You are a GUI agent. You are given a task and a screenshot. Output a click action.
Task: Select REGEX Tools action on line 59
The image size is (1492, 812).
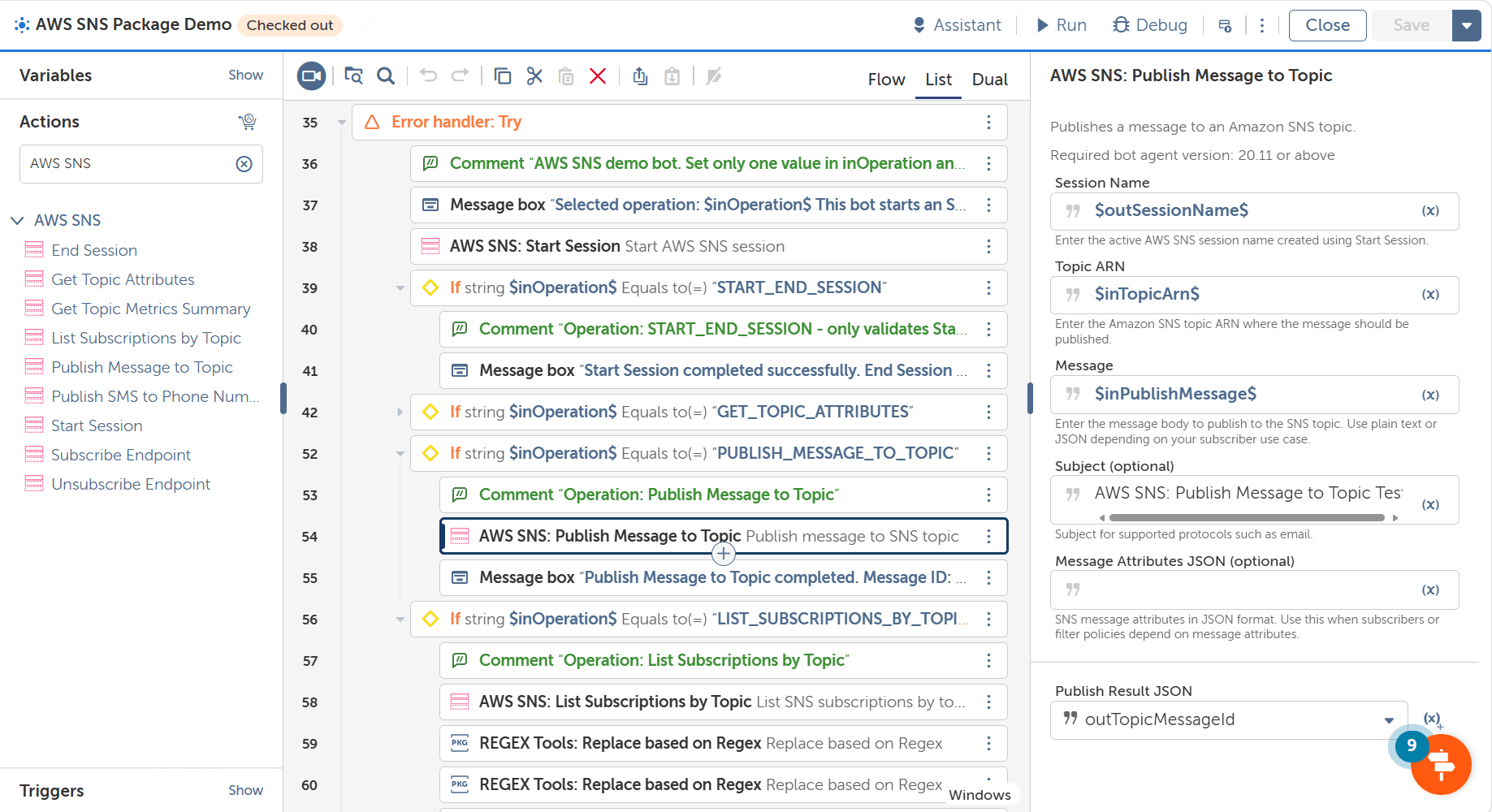point(724,743)
